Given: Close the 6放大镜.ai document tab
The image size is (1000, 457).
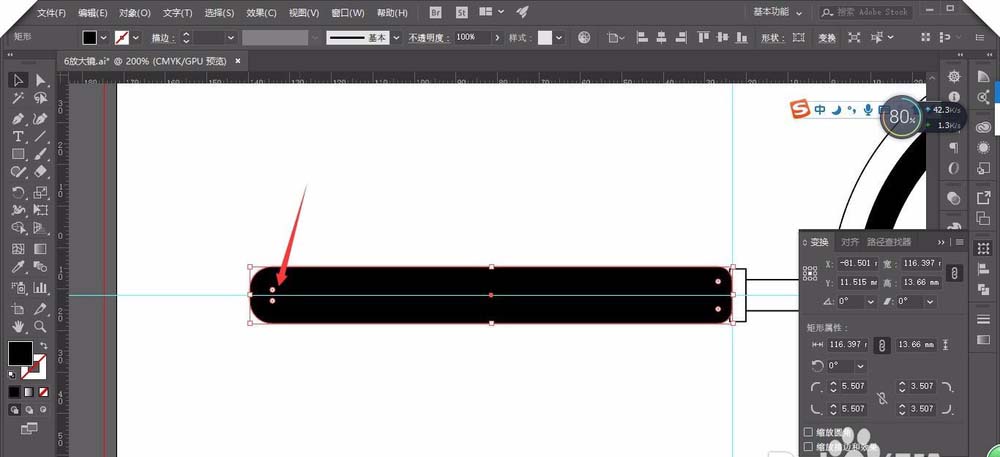Looking at the screenshot, I should click(238, 61).
